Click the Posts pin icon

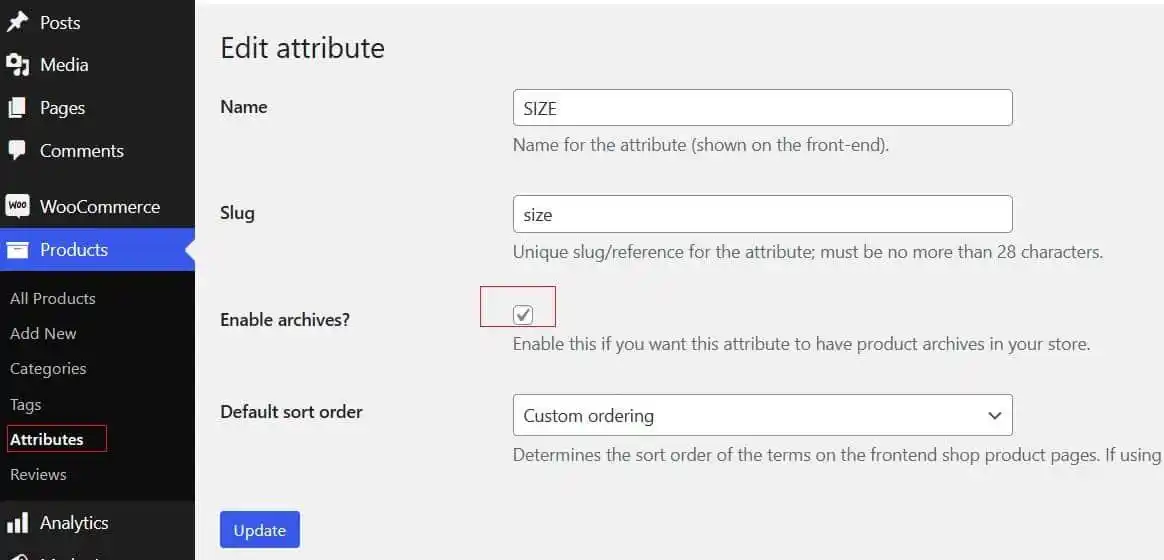pyautogui.click(x=17, y=22)
